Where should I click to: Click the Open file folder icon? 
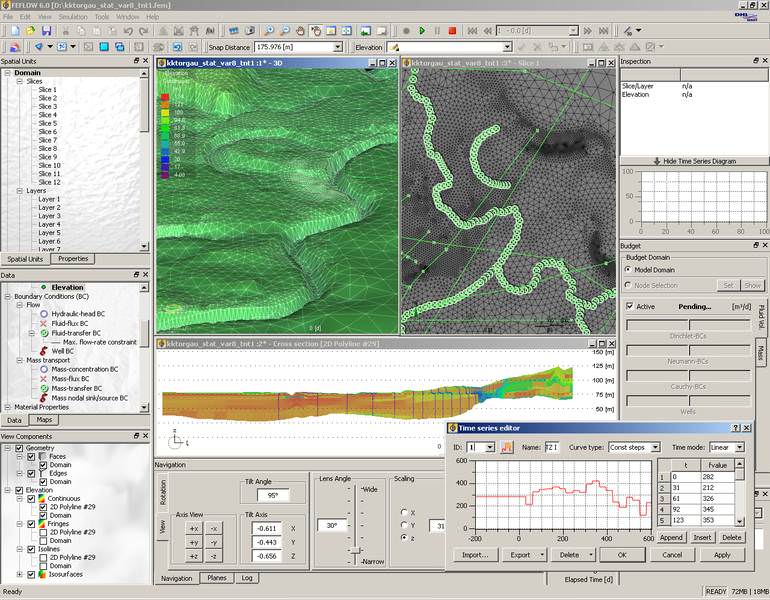click(31, 31)
